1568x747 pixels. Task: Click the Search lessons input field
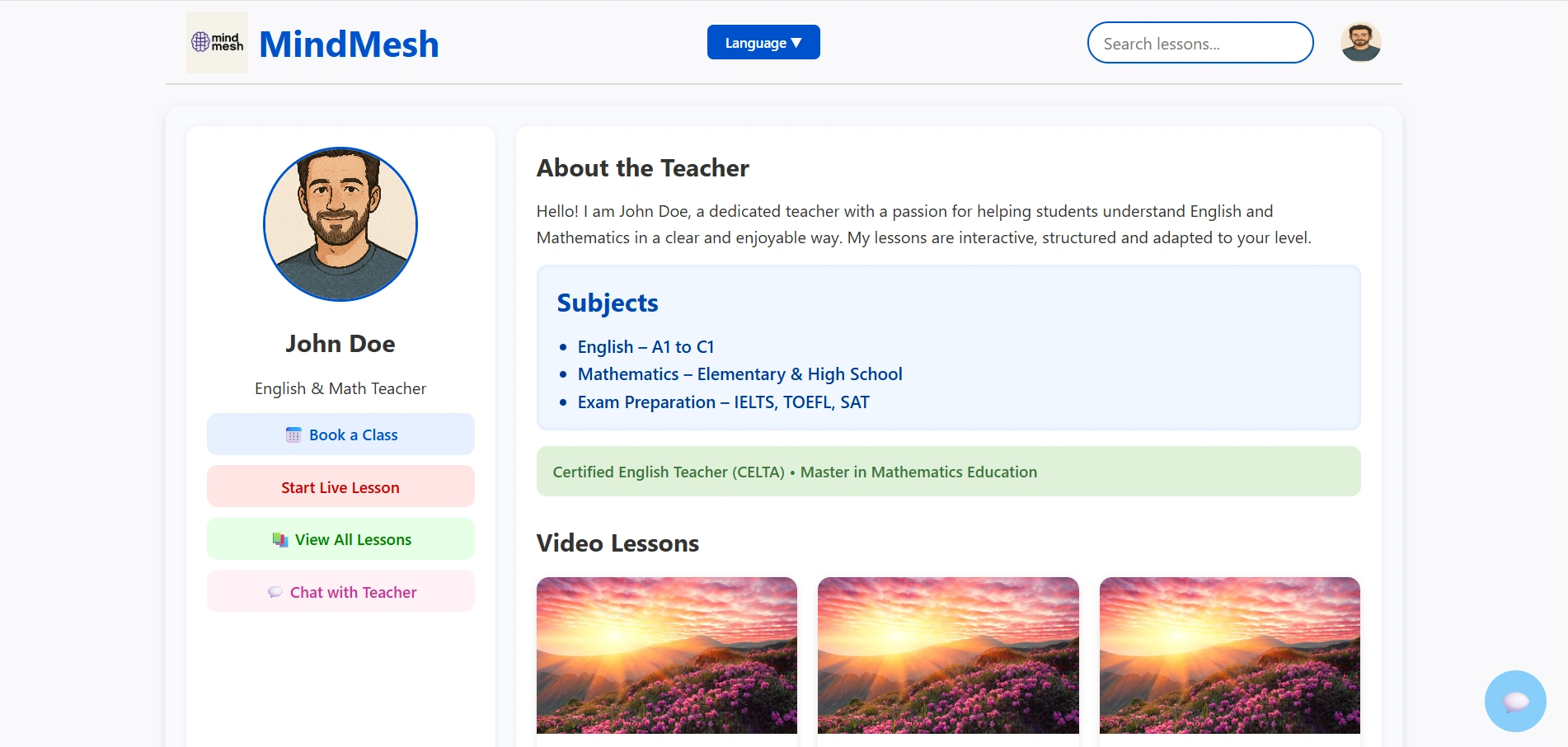(1200, 43)
